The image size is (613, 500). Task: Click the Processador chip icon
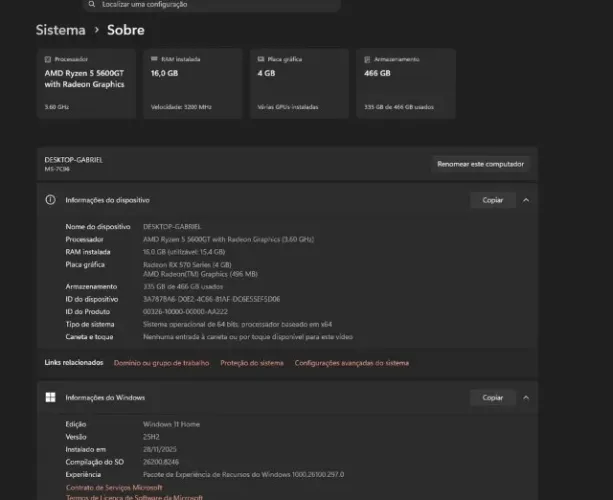point(48,59)
